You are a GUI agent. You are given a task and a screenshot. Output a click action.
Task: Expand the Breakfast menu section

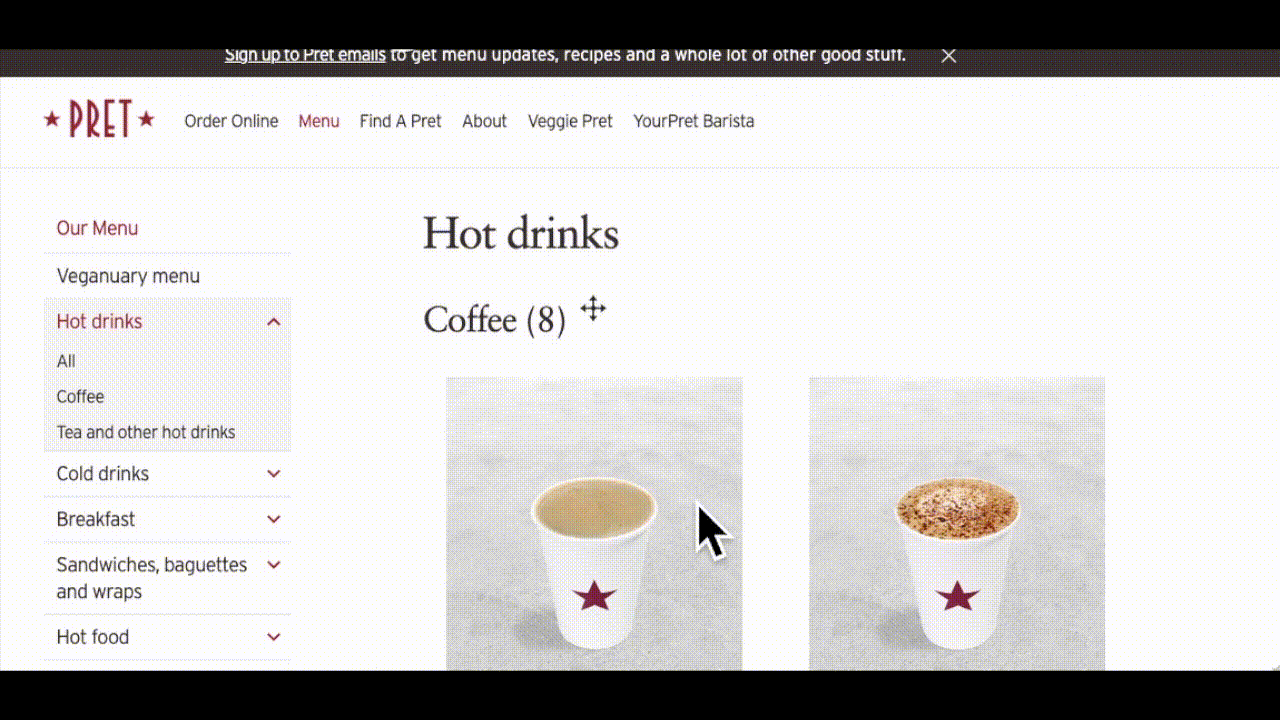[x=274, y=520]
